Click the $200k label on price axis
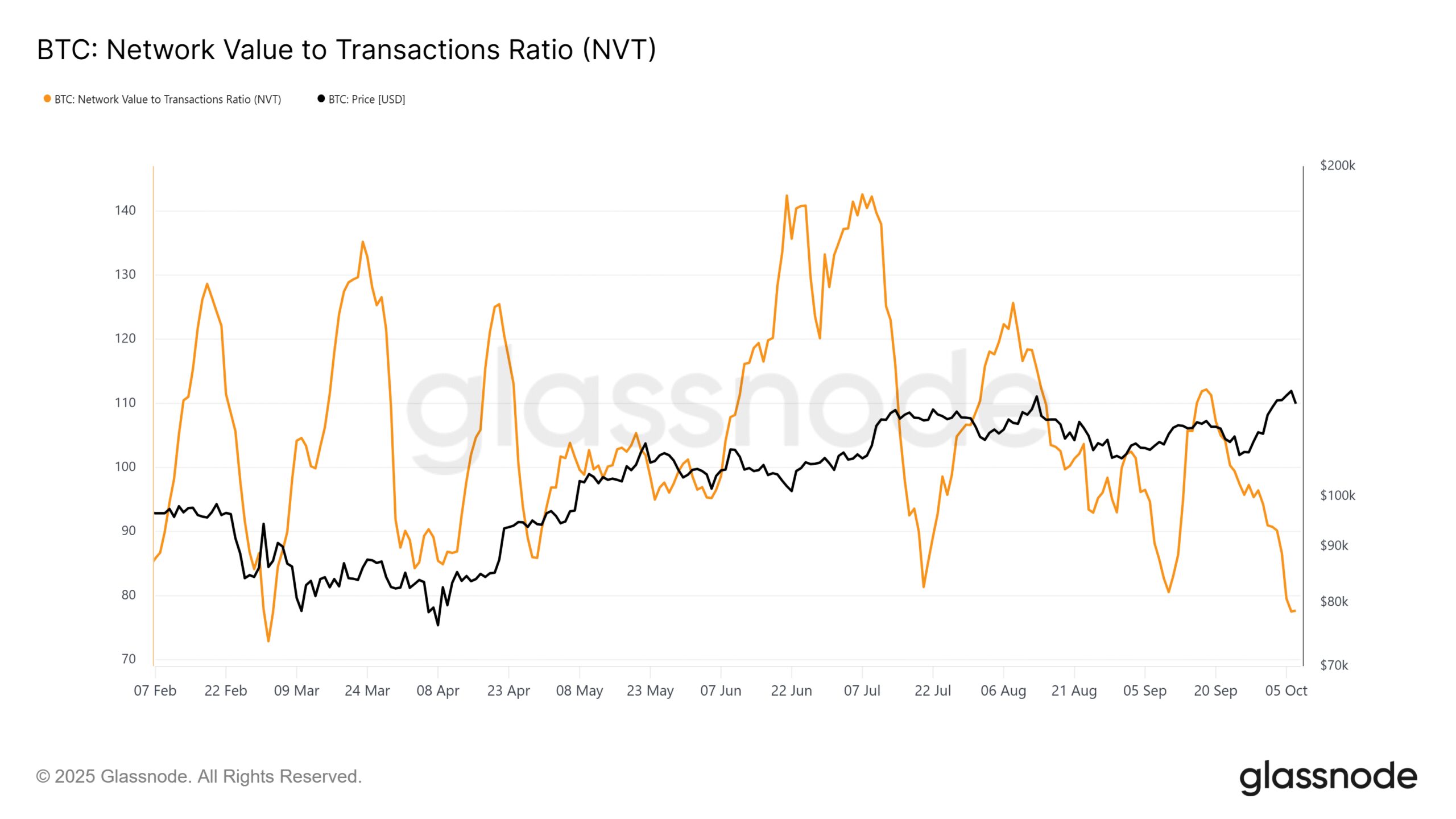The image size is (1456, 819). [x=1338, y=166]
